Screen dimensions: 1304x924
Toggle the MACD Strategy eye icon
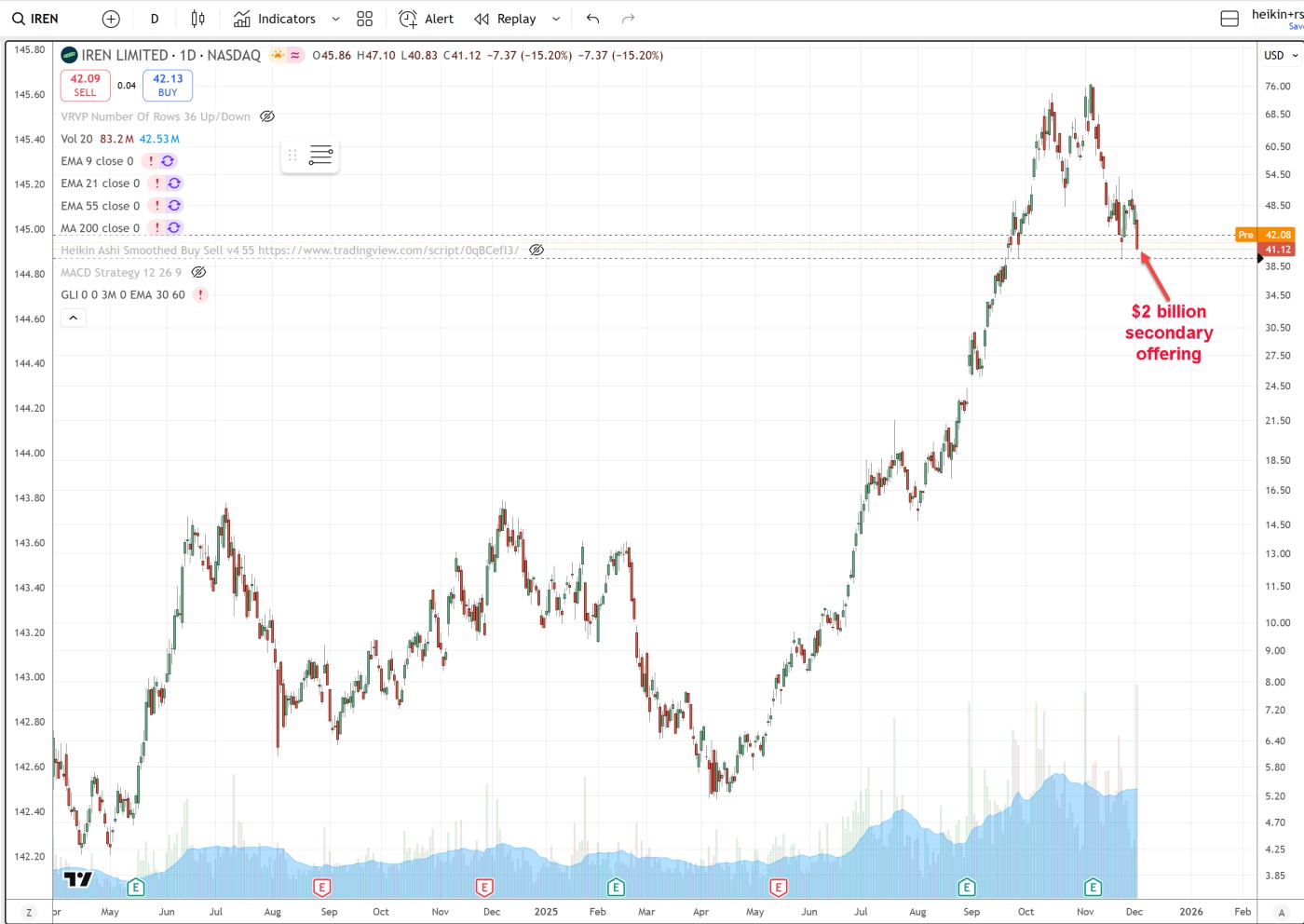pos(198,272)
